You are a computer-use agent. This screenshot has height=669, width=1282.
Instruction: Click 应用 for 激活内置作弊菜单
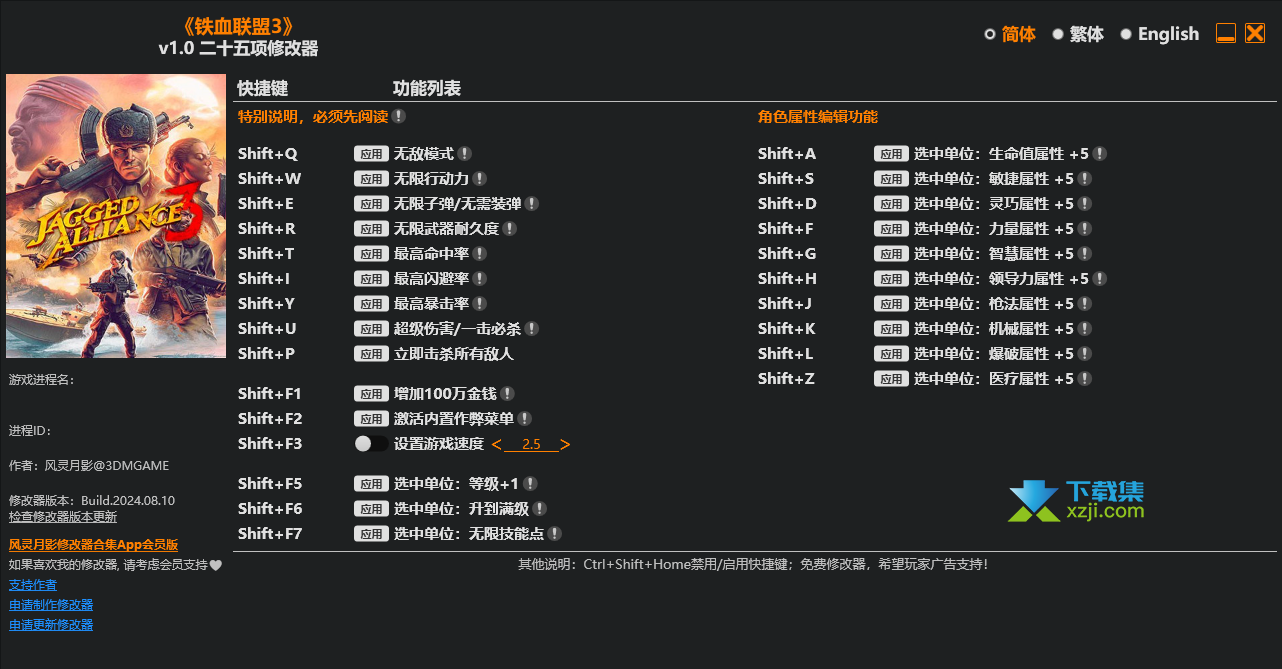372,419
